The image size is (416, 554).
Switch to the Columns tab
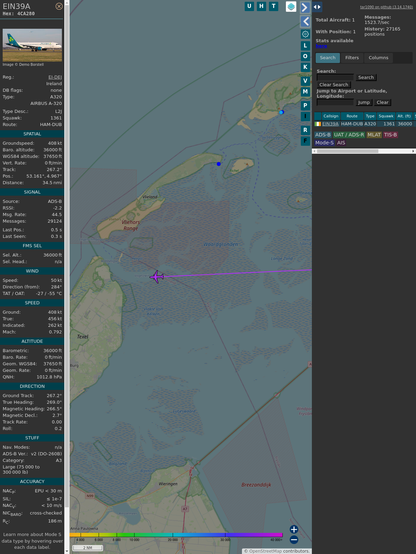point(378,58)
